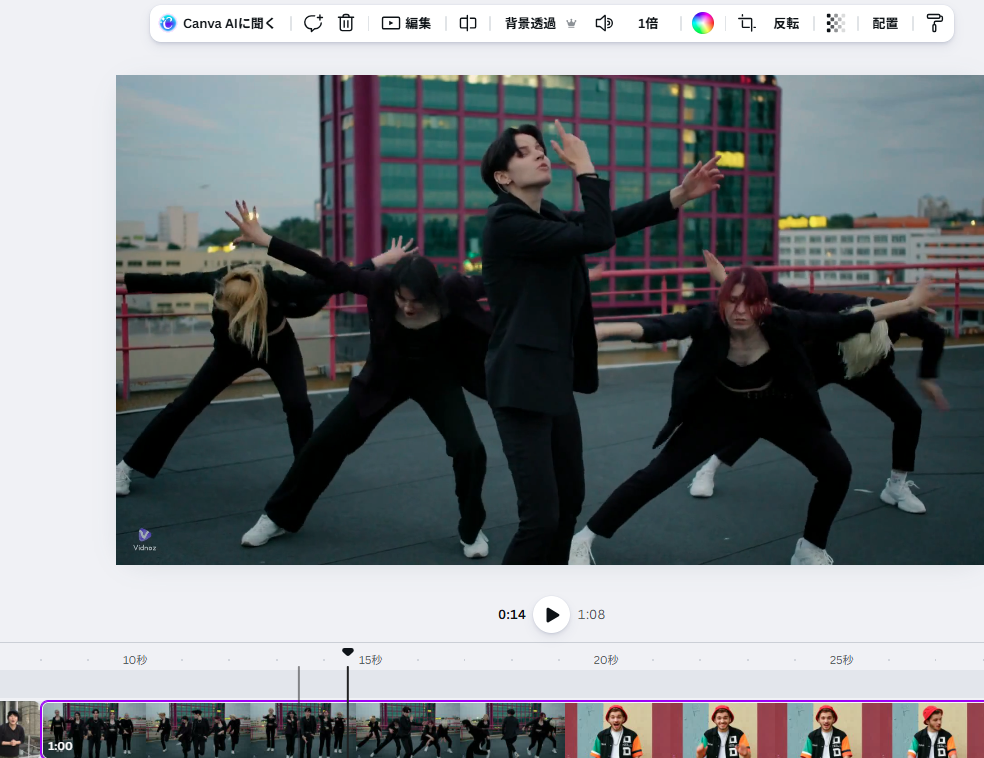
Task: Open the rainbow color picker circle
Action: [x=703, y=23]
